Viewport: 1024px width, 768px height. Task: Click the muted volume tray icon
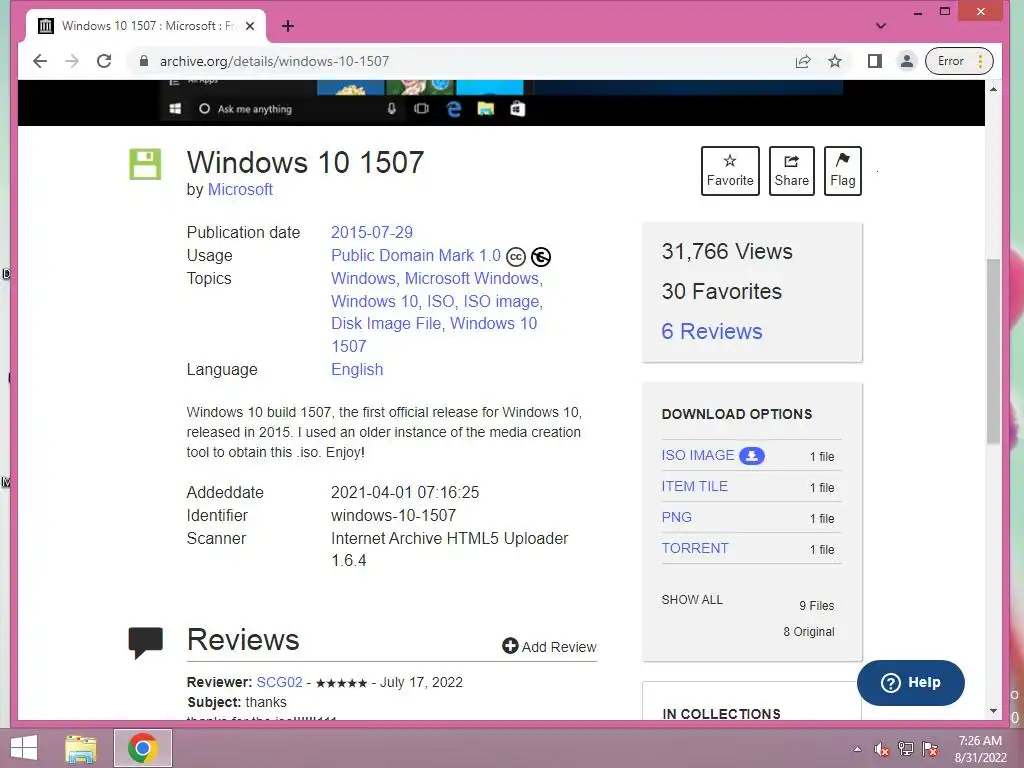click(881, 749)
